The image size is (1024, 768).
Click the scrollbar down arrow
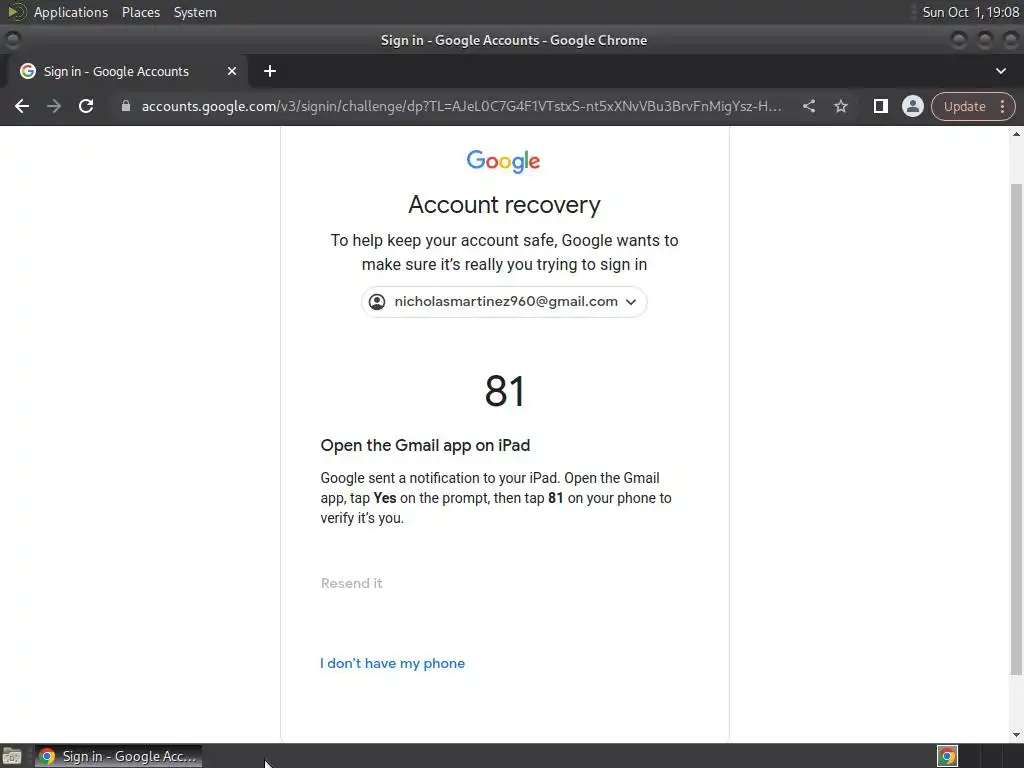[x=1016, y=735]
